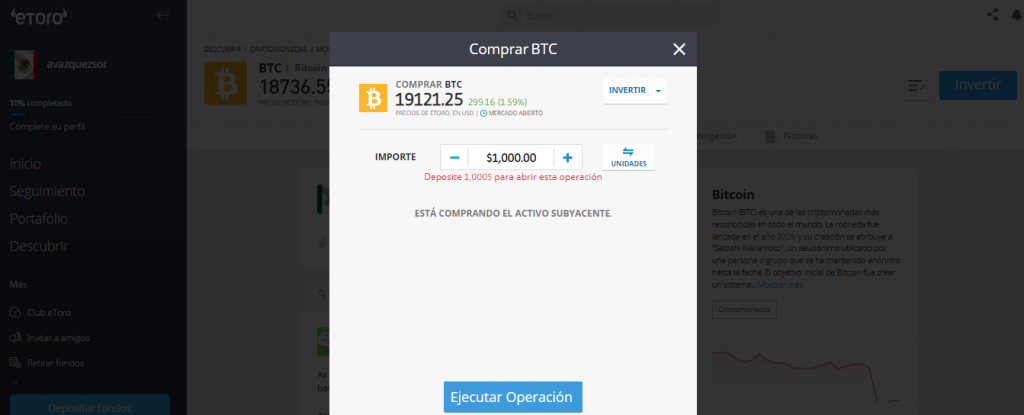The width and height of the screenshot is (1024, 415).
Task: Click the blue Invertir button on page
Action: pyautogui.click(x=978, y=85)
